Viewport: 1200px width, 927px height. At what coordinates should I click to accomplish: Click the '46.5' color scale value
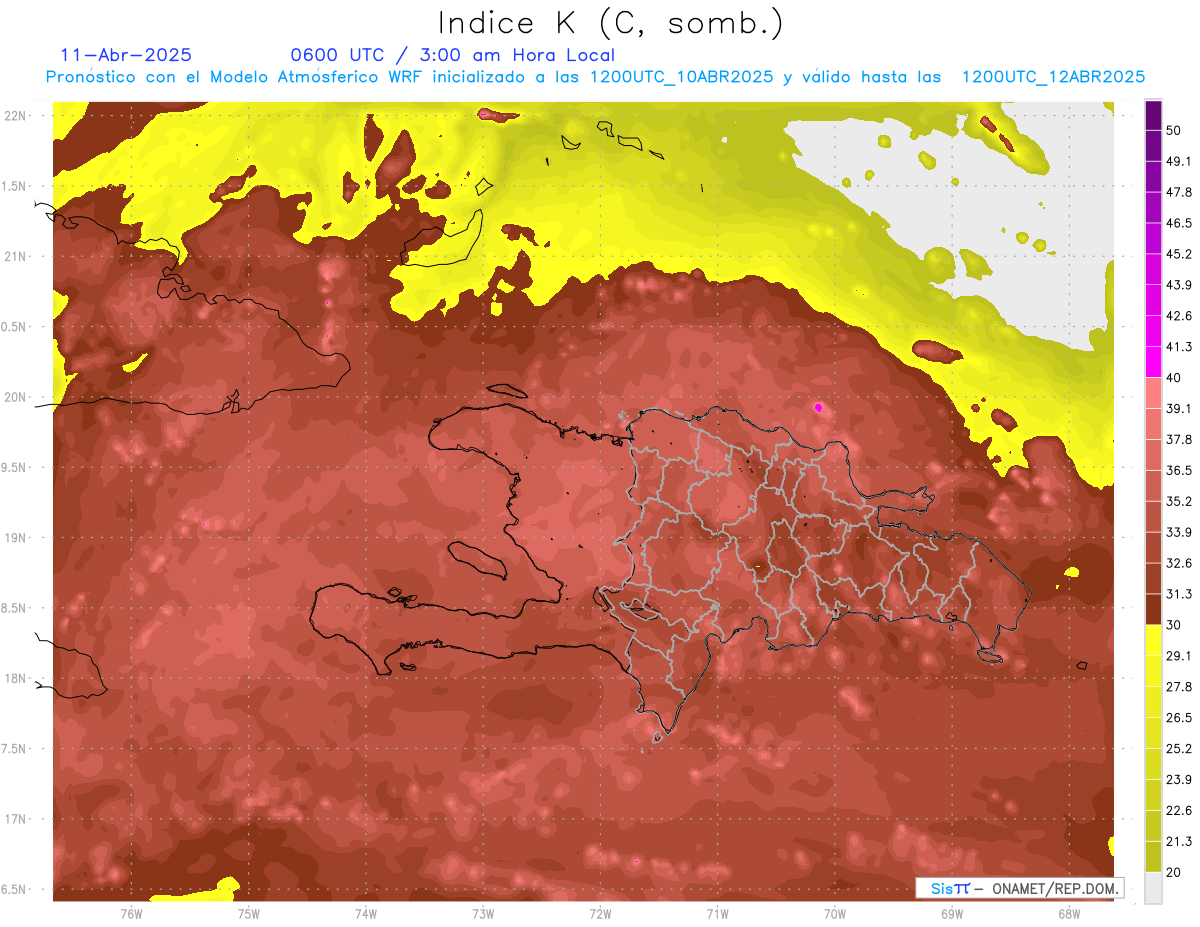(x=1179, y=223)
